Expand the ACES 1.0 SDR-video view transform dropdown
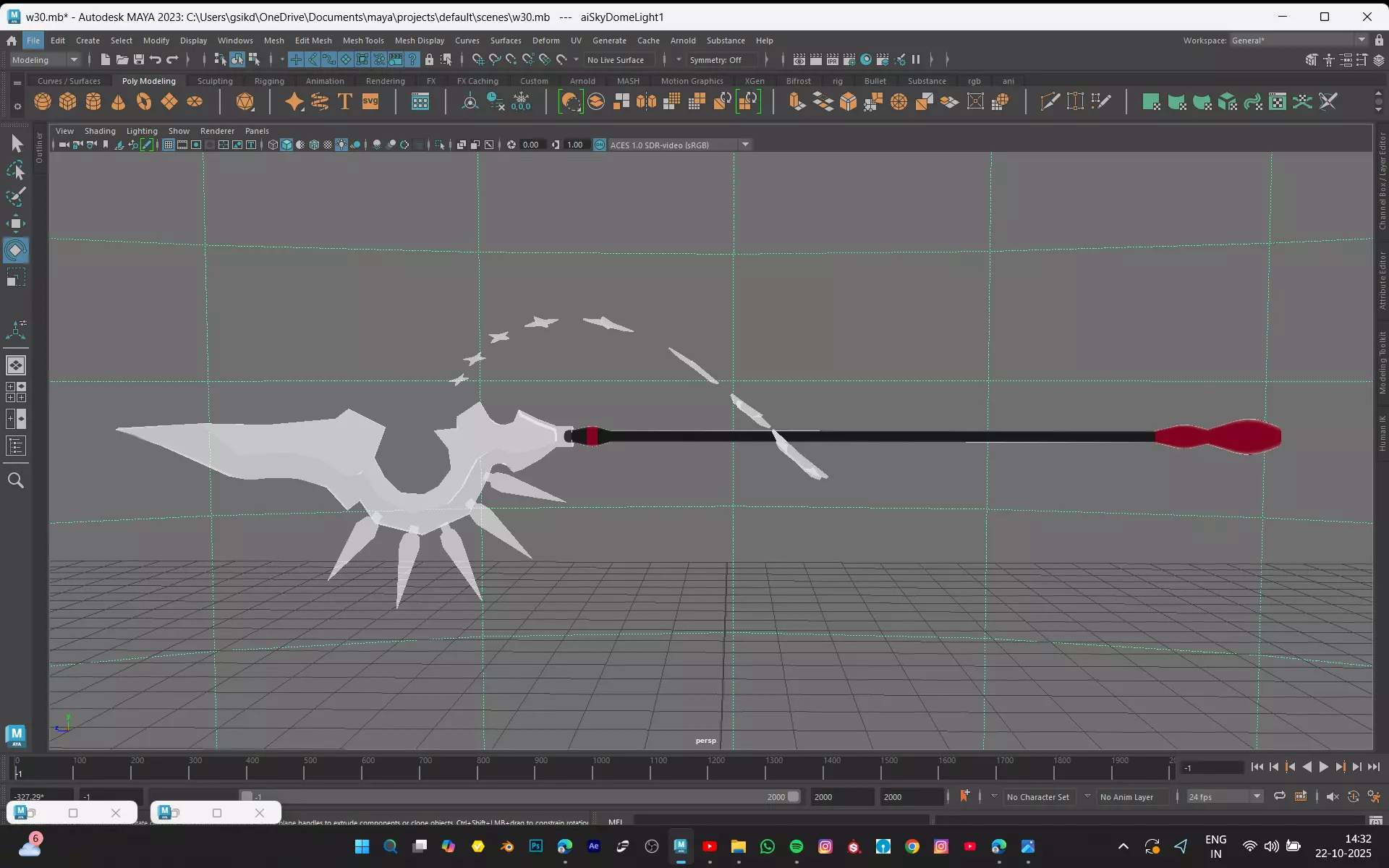The height and width of the screenshot is (868, 1389). pyautogui.click(x=745, y=145)
